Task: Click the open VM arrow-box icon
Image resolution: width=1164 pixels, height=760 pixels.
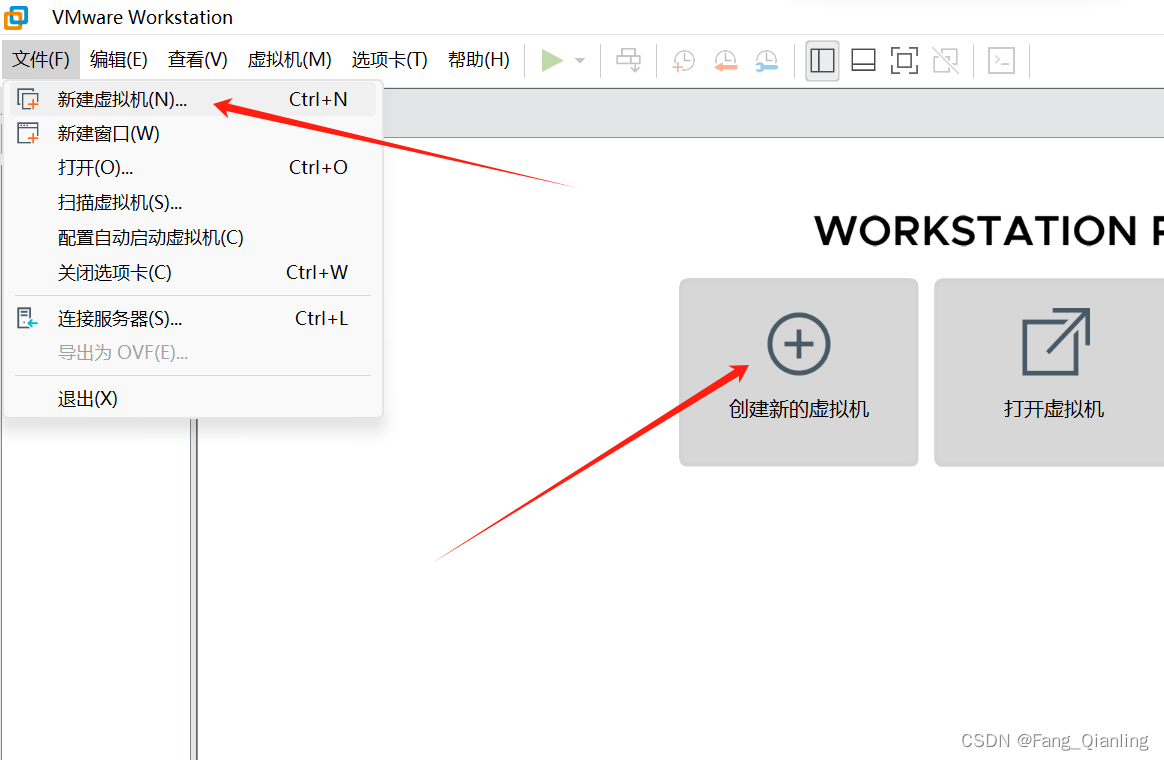Action: (x=1056, y=341)
